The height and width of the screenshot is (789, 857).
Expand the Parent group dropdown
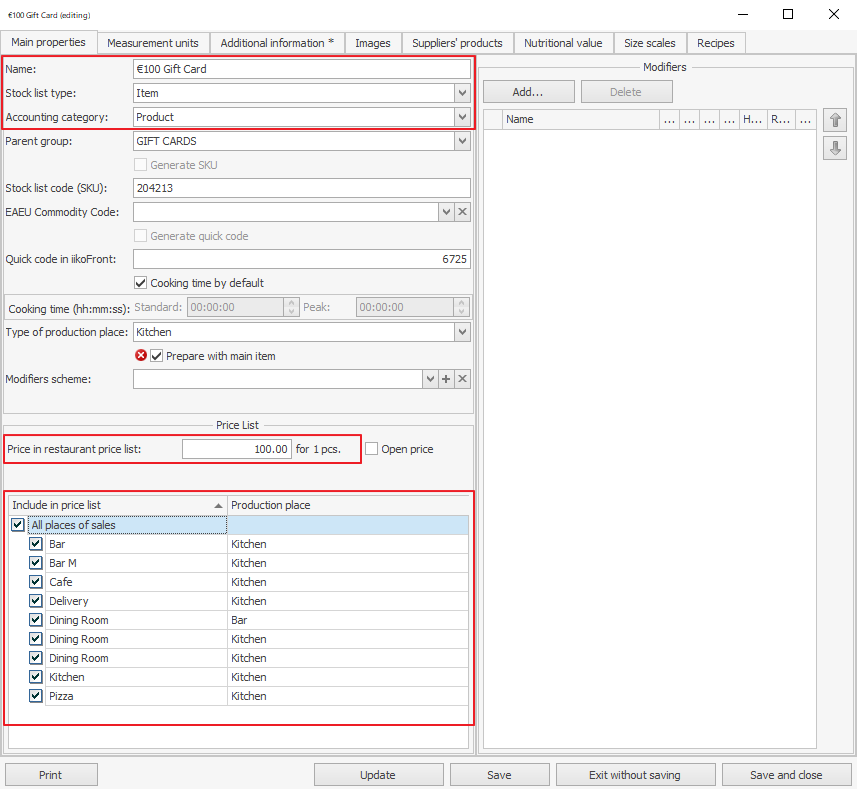(461, 141)
